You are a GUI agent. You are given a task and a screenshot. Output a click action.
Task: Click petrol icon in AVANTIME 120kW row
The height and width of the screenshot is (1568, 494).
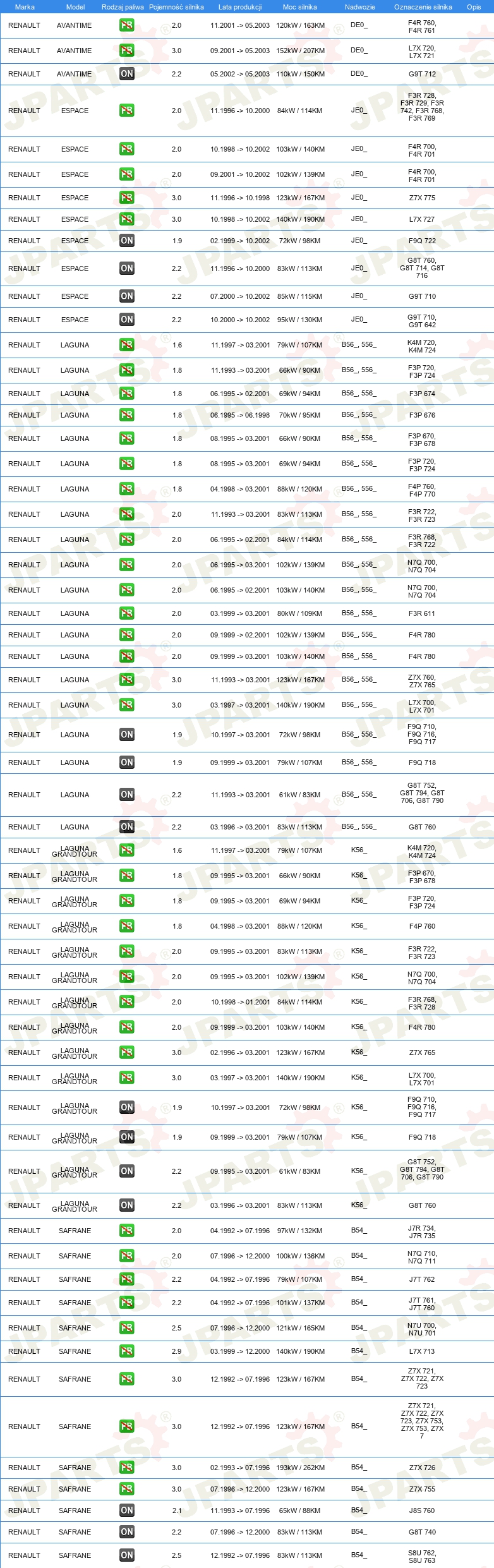127,25
